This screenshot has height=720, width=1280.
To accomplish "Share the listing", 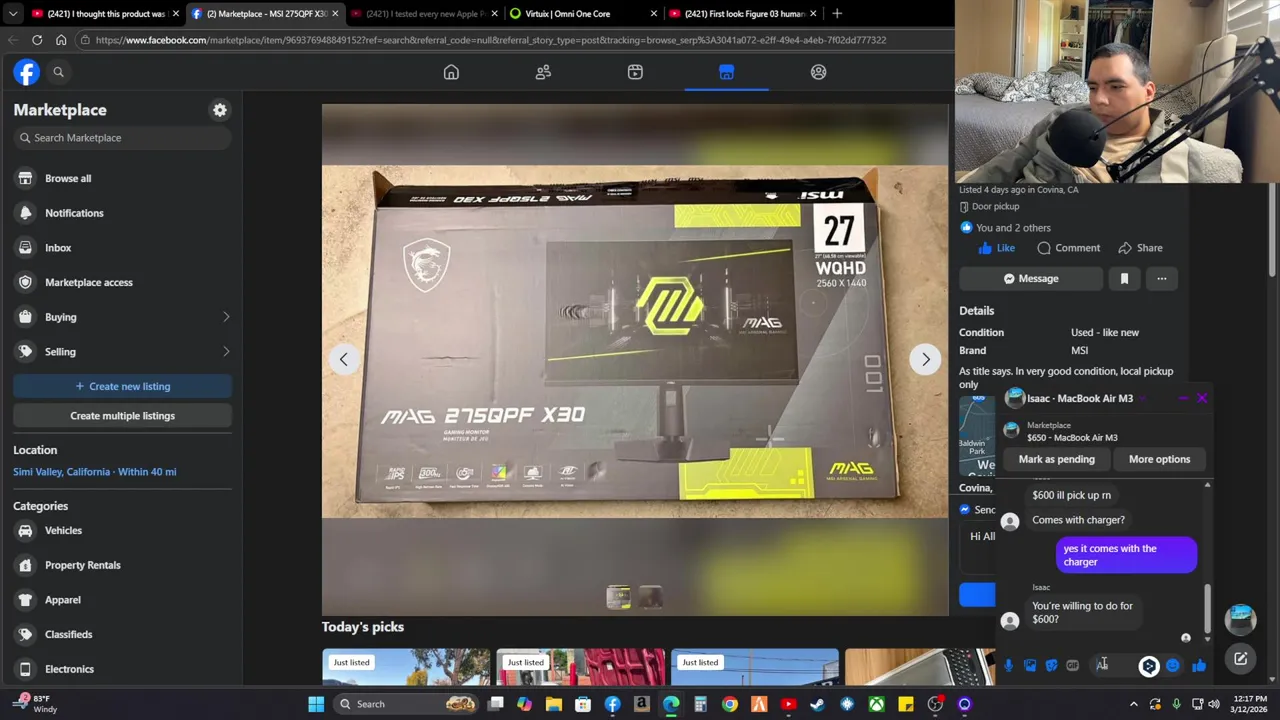I will click(x=1140, y=248).
